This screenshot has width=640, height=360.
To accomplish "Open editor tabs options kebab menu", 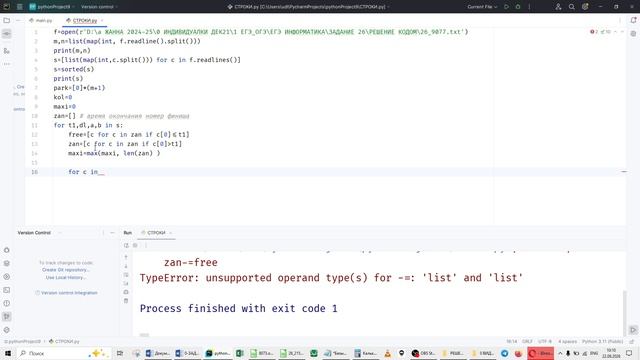I will tap(620, 20).
